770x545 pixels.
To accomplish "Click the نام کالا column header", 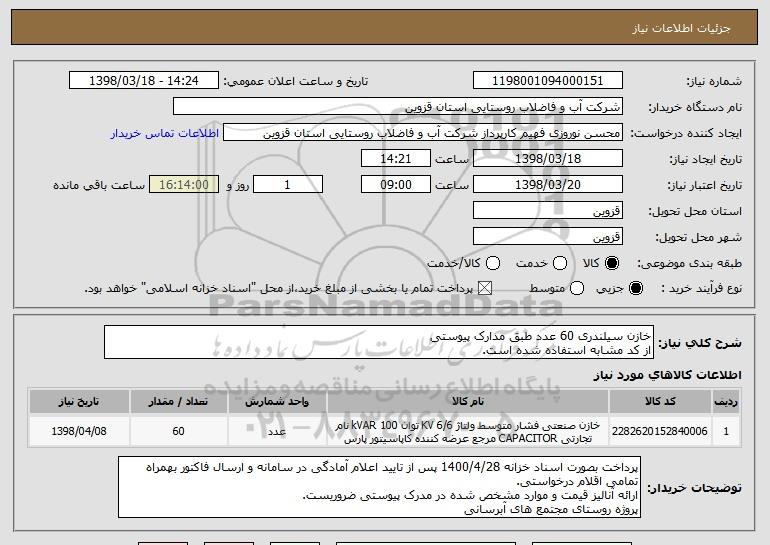I will (468, 402).
